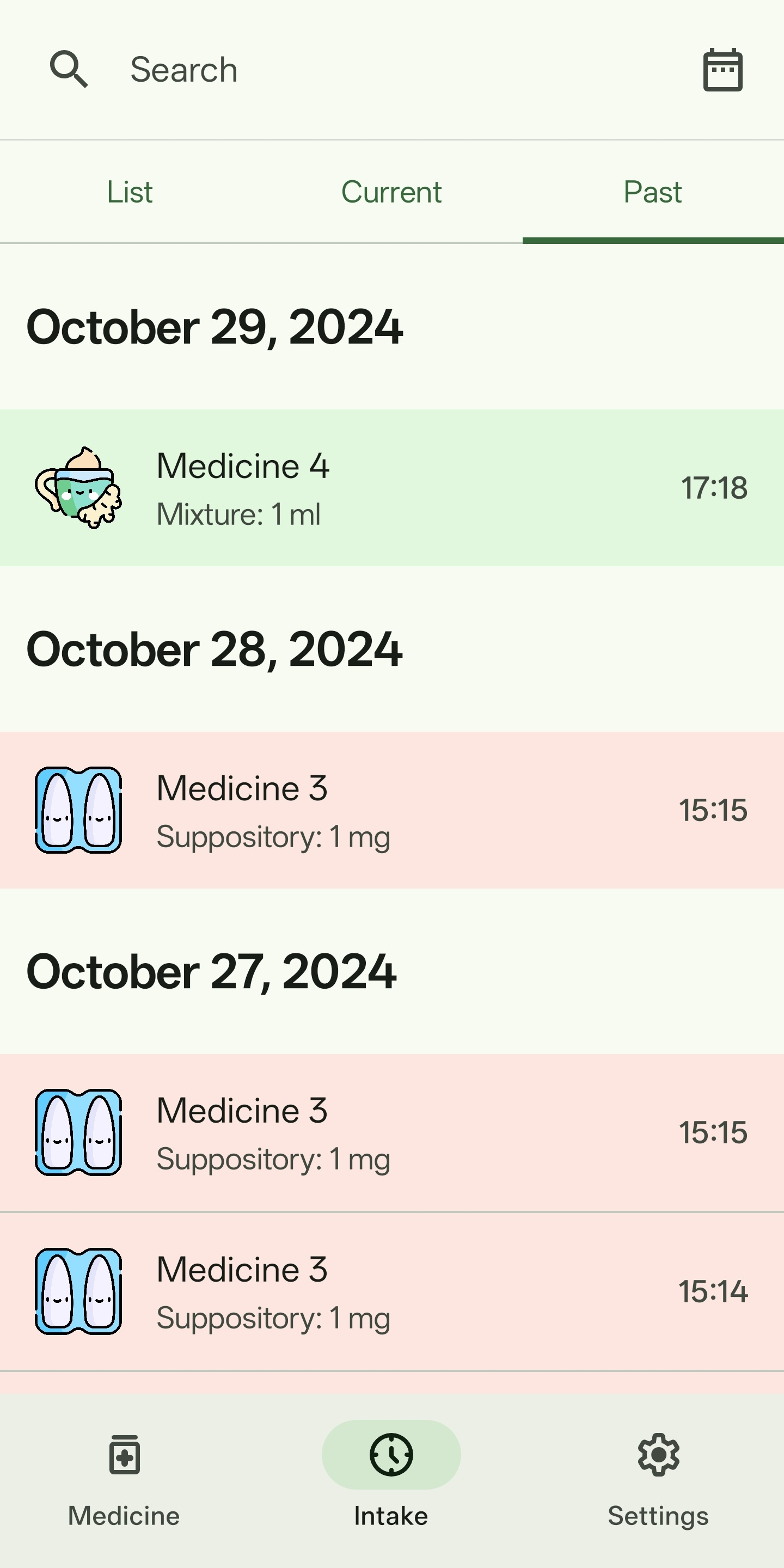This screenshot has width=784, height=1568.
Task: Tap the Mixture: 1 ml dosage text
Action: click(x=238, y=514)
